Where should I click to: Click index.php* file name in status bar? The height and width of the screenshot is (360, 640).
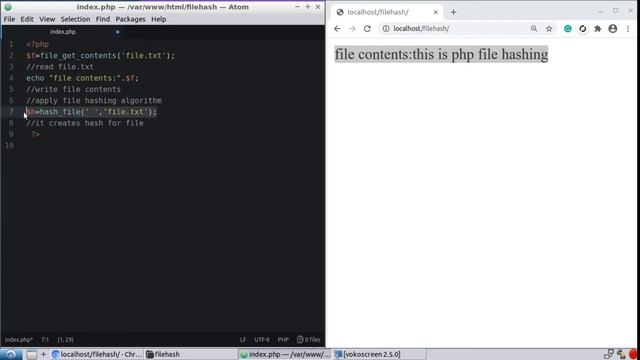pos(19,340)
